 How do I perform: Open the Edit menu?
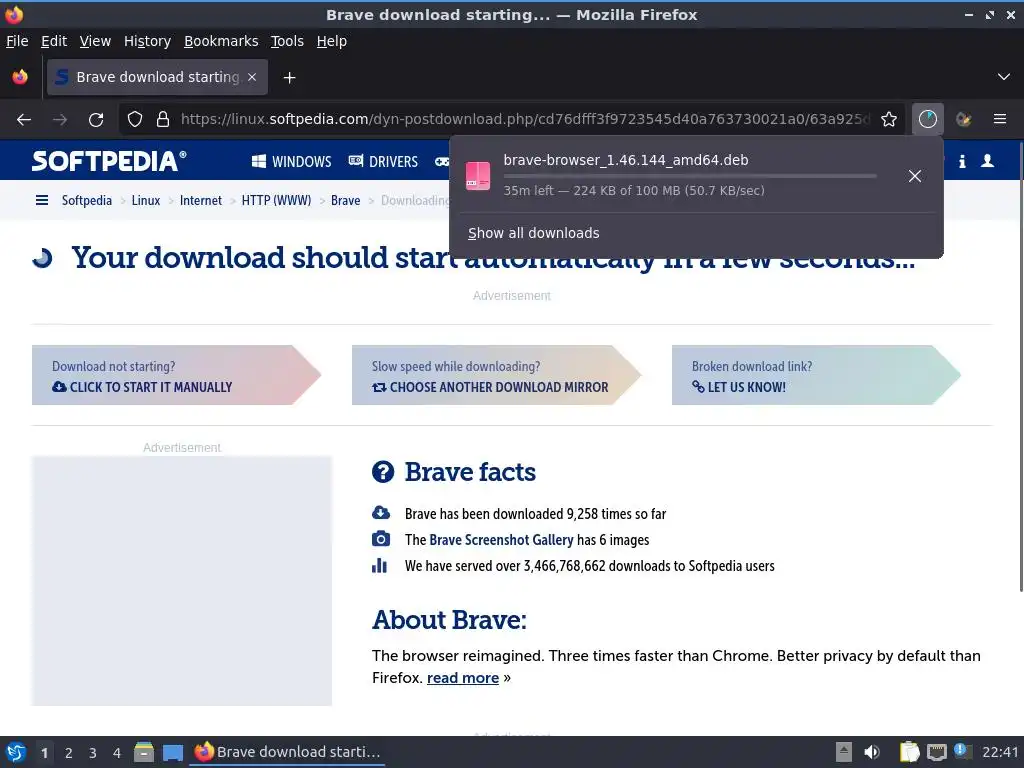[54, 41]
